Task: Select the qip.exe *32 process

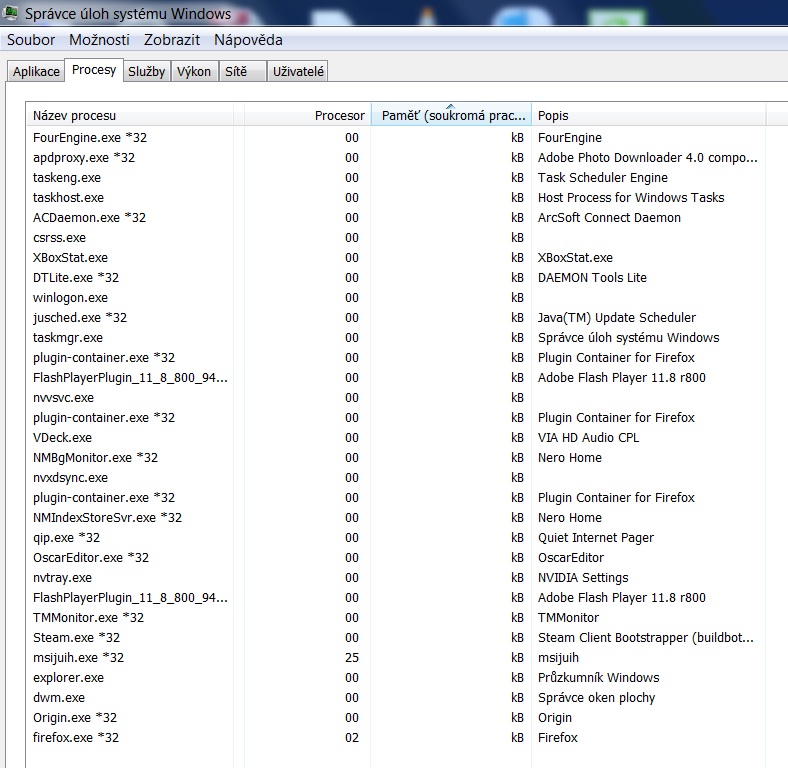Action: point(66,538)
